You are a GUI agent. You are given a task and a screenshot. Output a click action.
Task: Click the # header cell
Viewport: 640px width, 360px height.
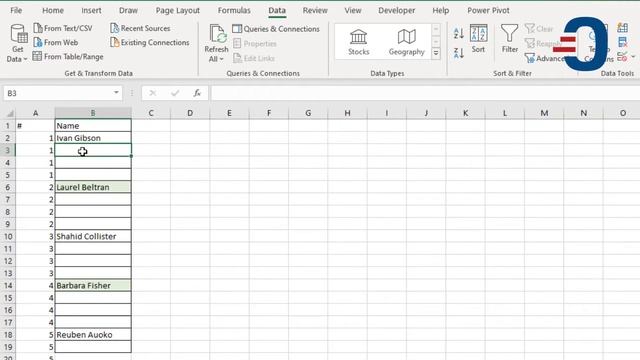point(36,126)
